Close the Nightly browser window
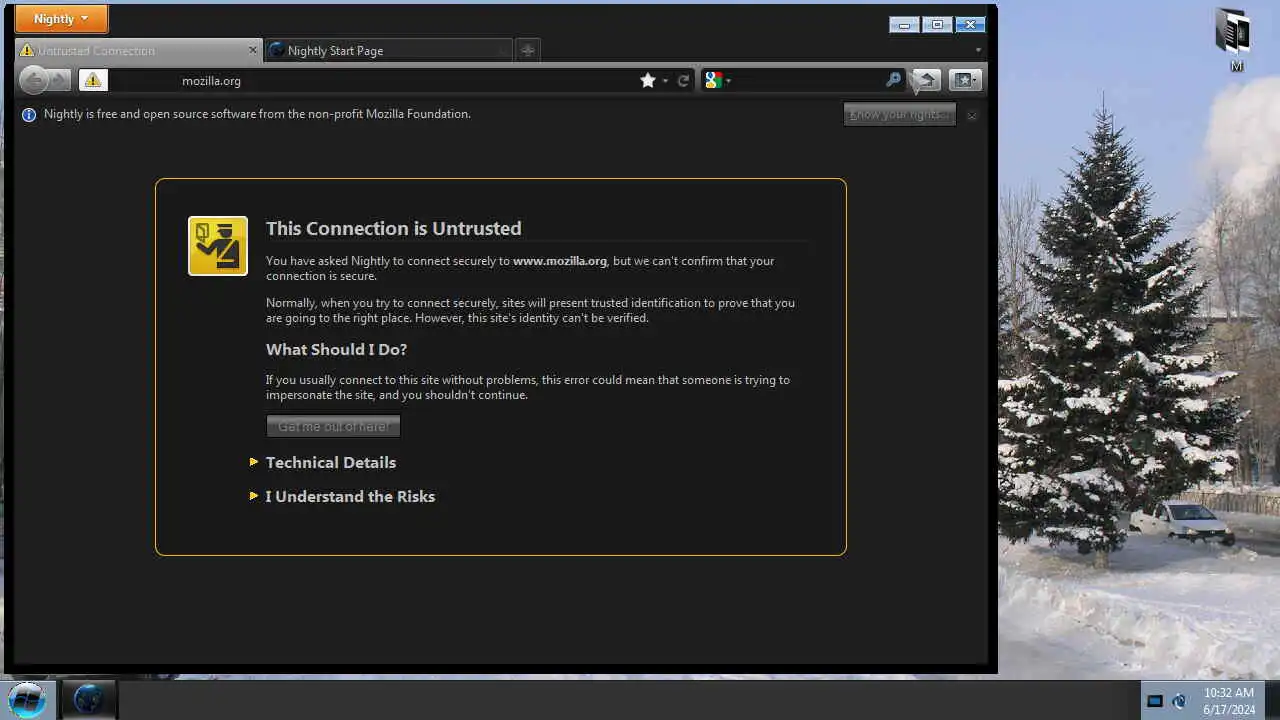Image resolution: width=1280 pixels, height=720 pixels. (970, 25)
